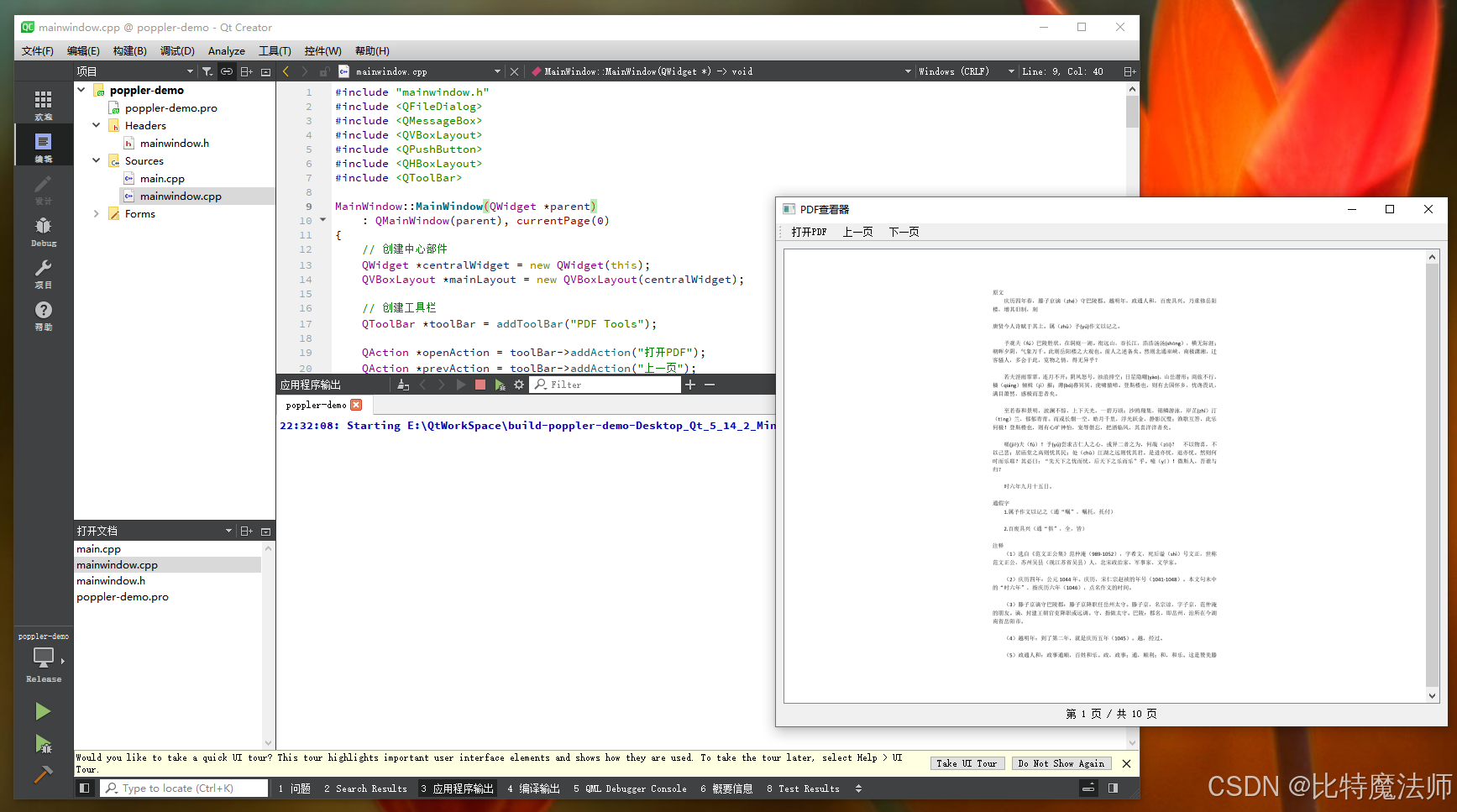1457x812 pixels.
Task: Open output panes selector arrows
Action: [x=858, y=788]
